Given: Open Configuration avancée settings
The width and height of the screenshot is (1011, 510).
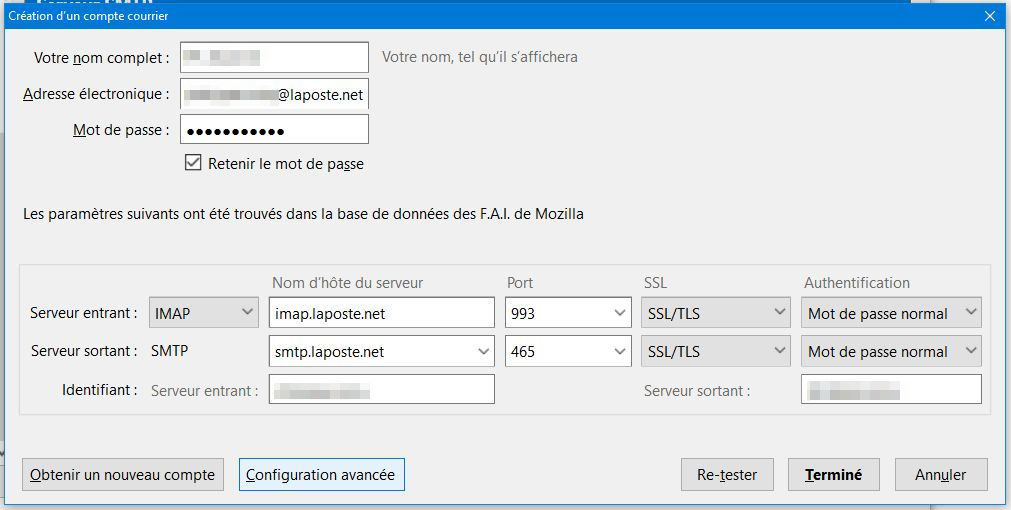Looking at the screenshot, I should 321,475.
